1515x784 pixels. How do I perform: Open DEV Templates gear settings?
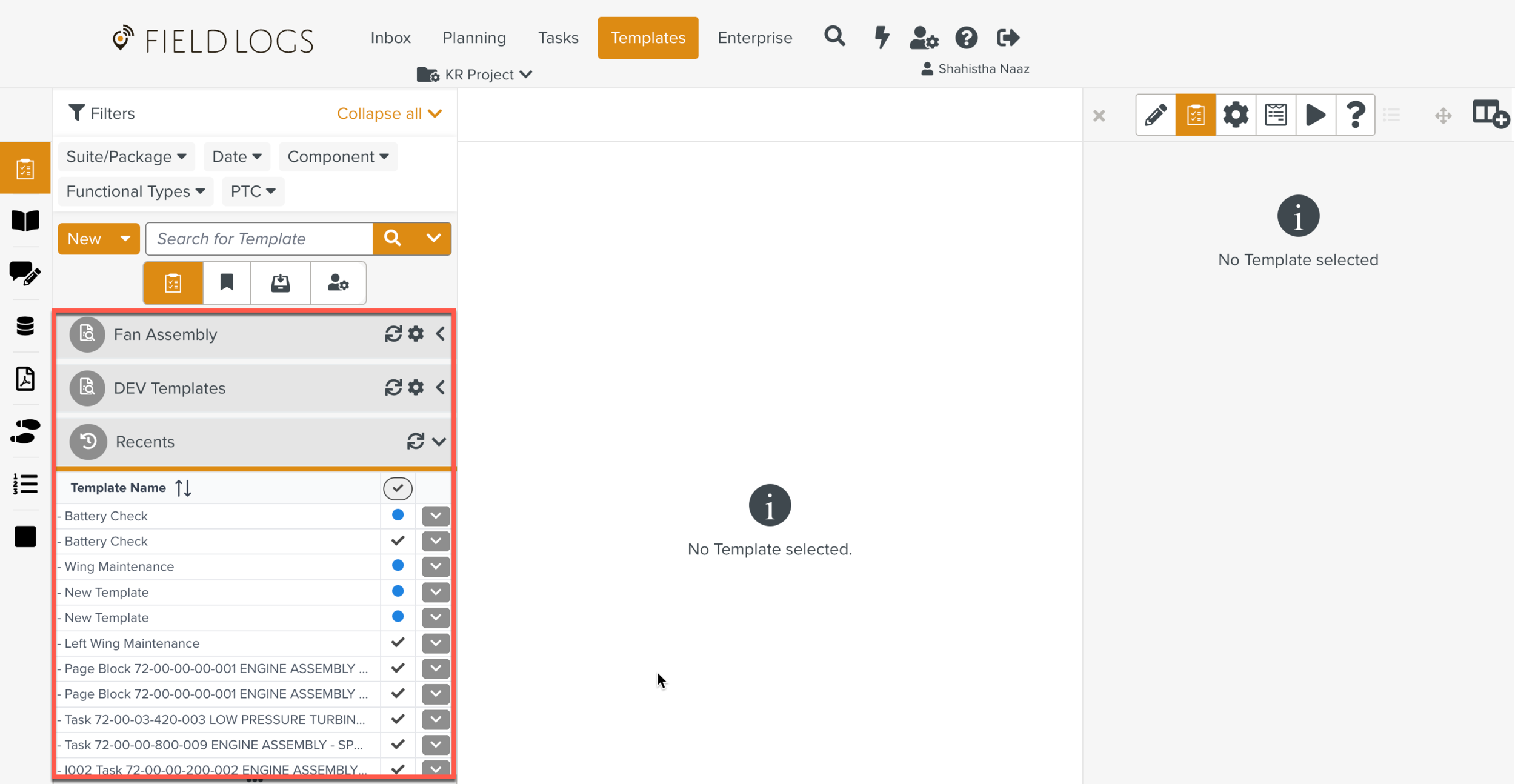[416, 387]
